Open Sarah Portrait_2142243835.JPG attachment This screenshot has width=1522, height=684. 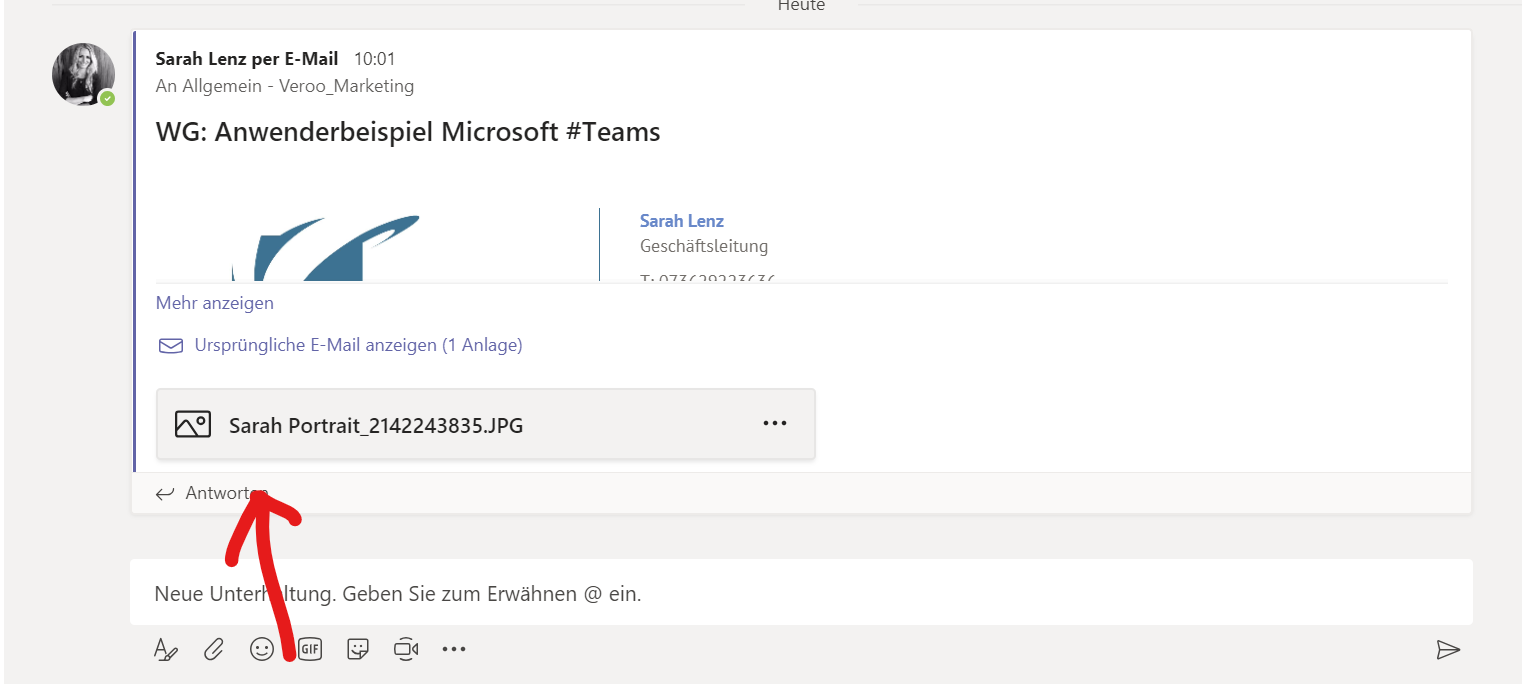point(376,426)
